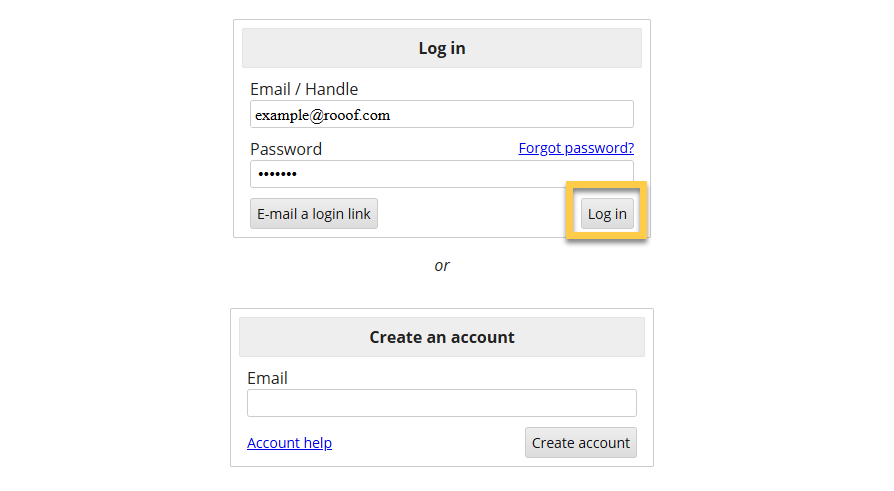Image resolution: width=894 pixels, height=491 pixels.
Task: Click empty end of the Password field
Action: coord(456,174)
